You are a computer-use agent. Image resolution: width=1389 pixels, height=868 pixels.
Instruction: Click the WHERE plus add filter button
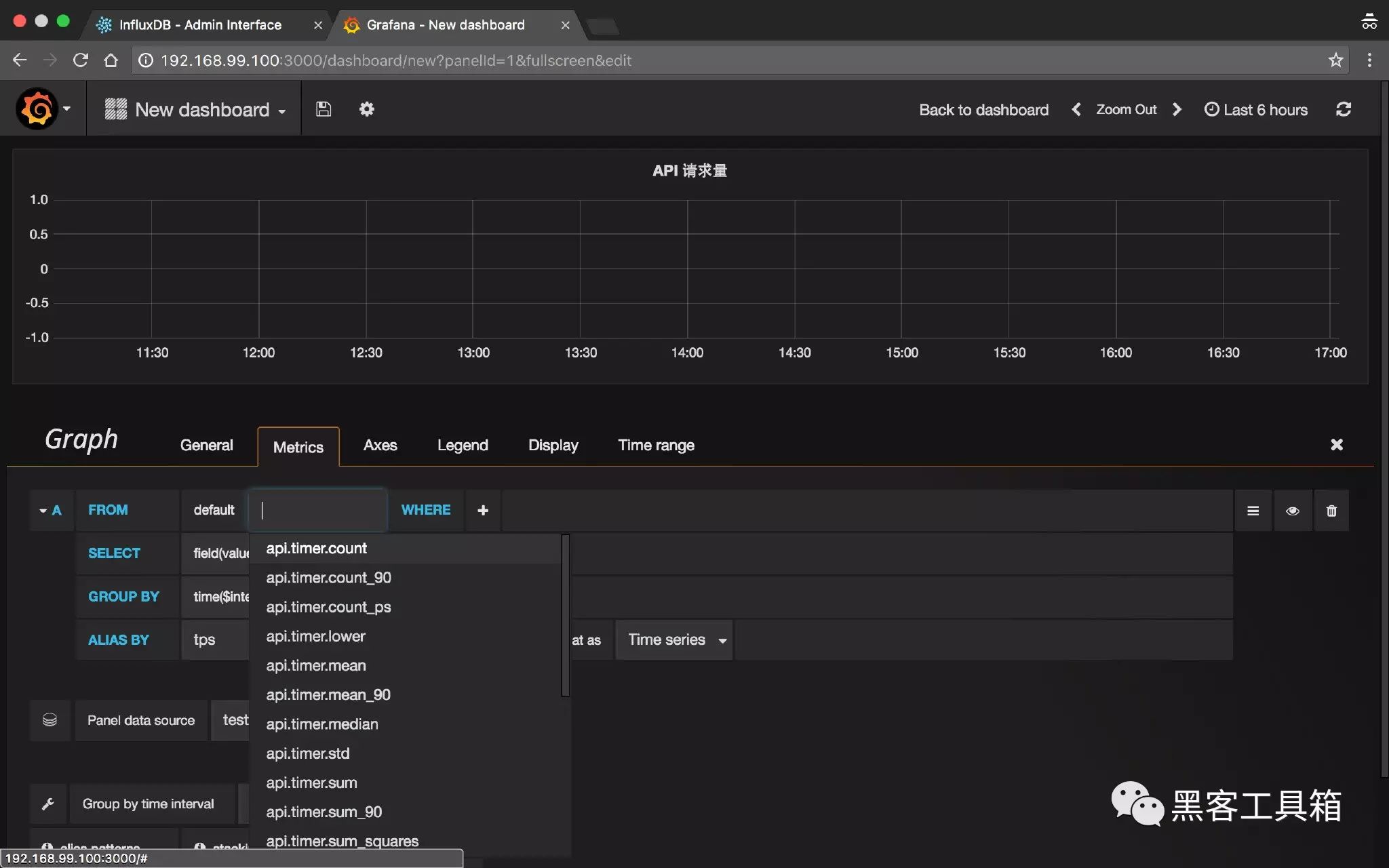pyautogui.click(x=481, y=510)
